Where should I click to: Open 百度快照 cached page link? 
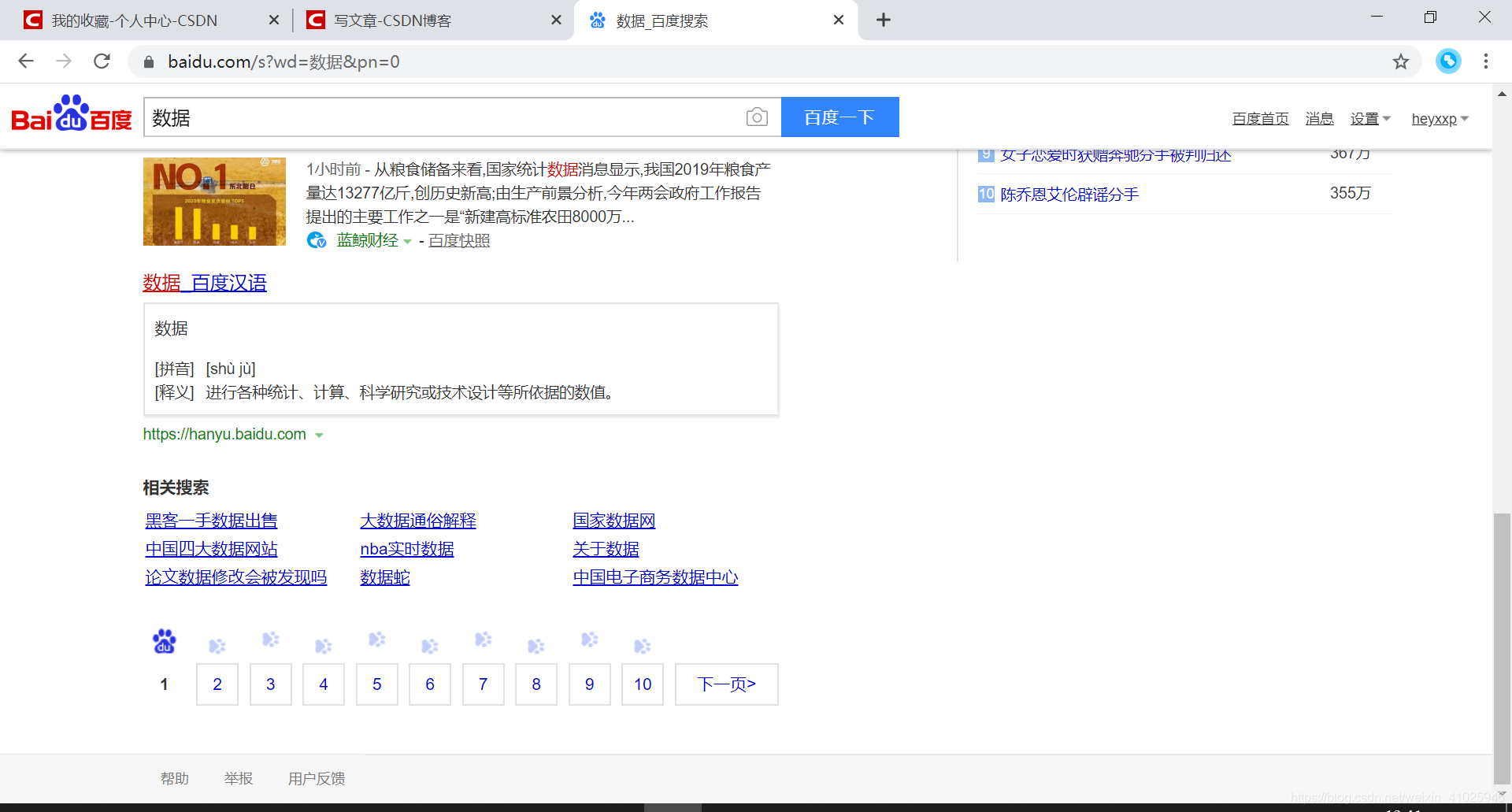coord(459,240)
